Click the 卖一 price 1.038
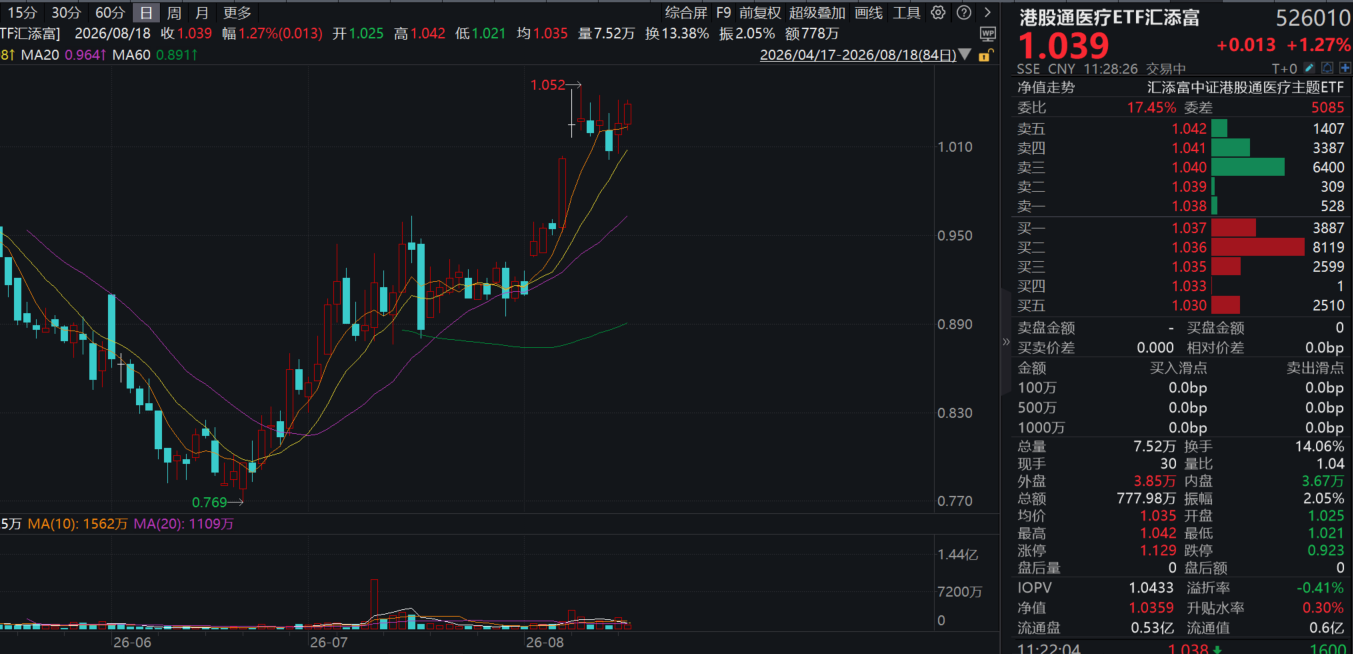 tap(1189, 206)
